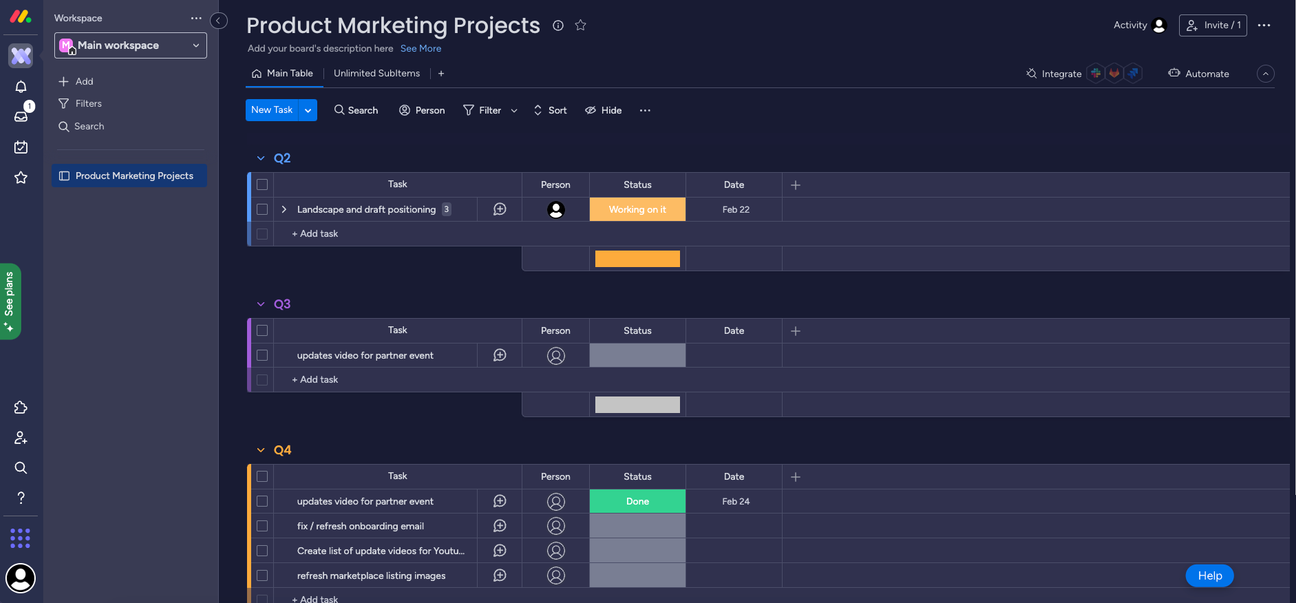This screenshot has height=603, width=1296.
Task: Open My Work calendar icon
Action: [x=20, y=146]
